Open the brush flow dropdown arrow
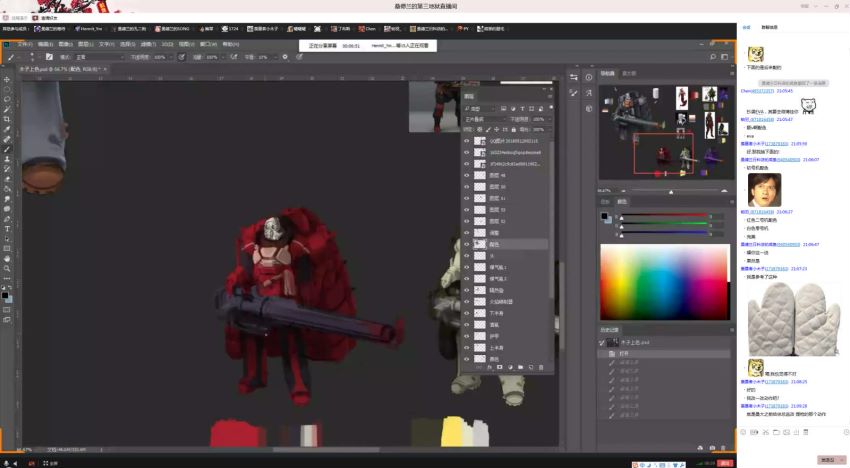Image resolution: width=850 pixels, height=468 pixels. (223, 56)
